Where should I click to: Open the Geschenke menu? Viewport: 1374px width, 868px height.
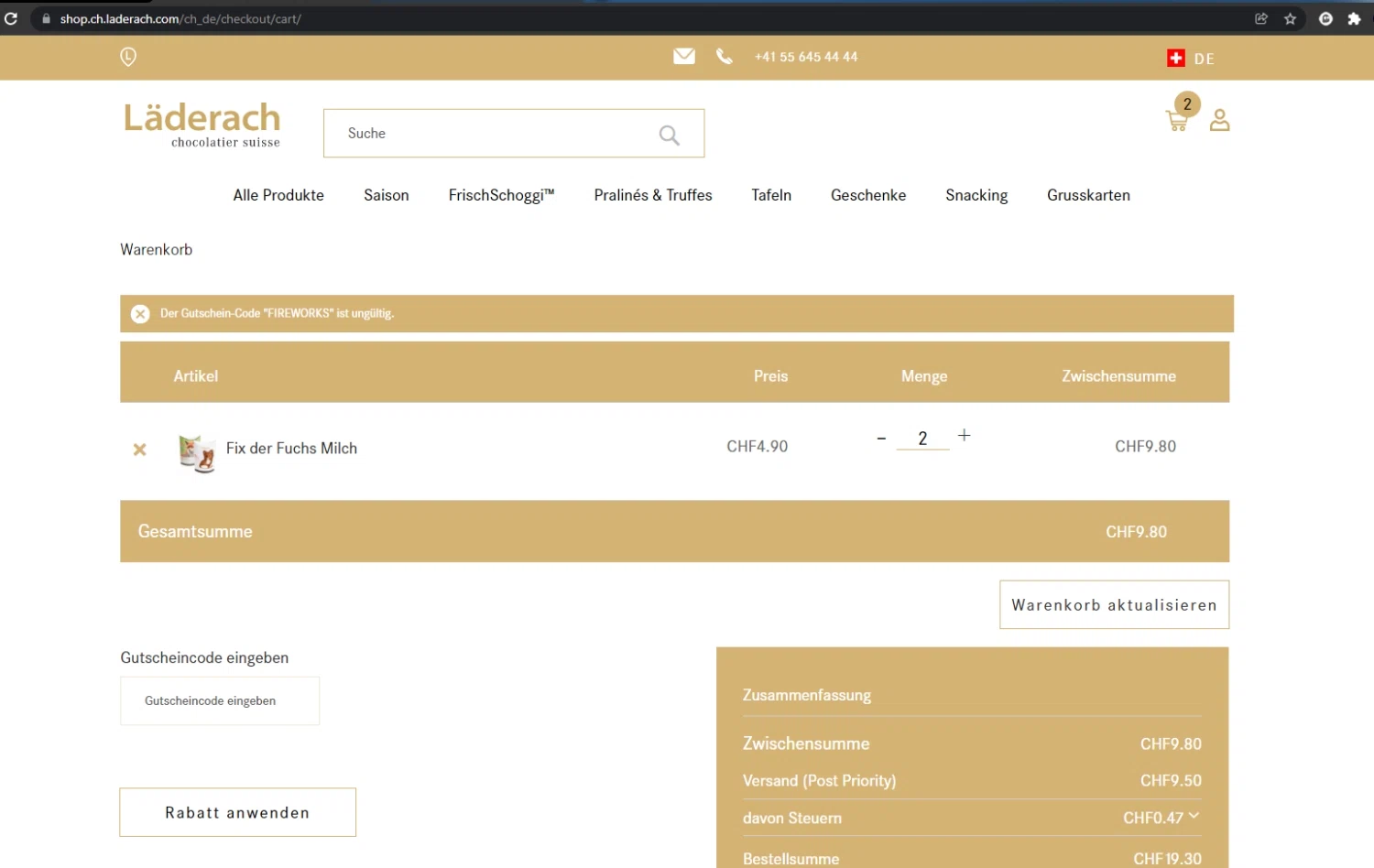(868, 195)
